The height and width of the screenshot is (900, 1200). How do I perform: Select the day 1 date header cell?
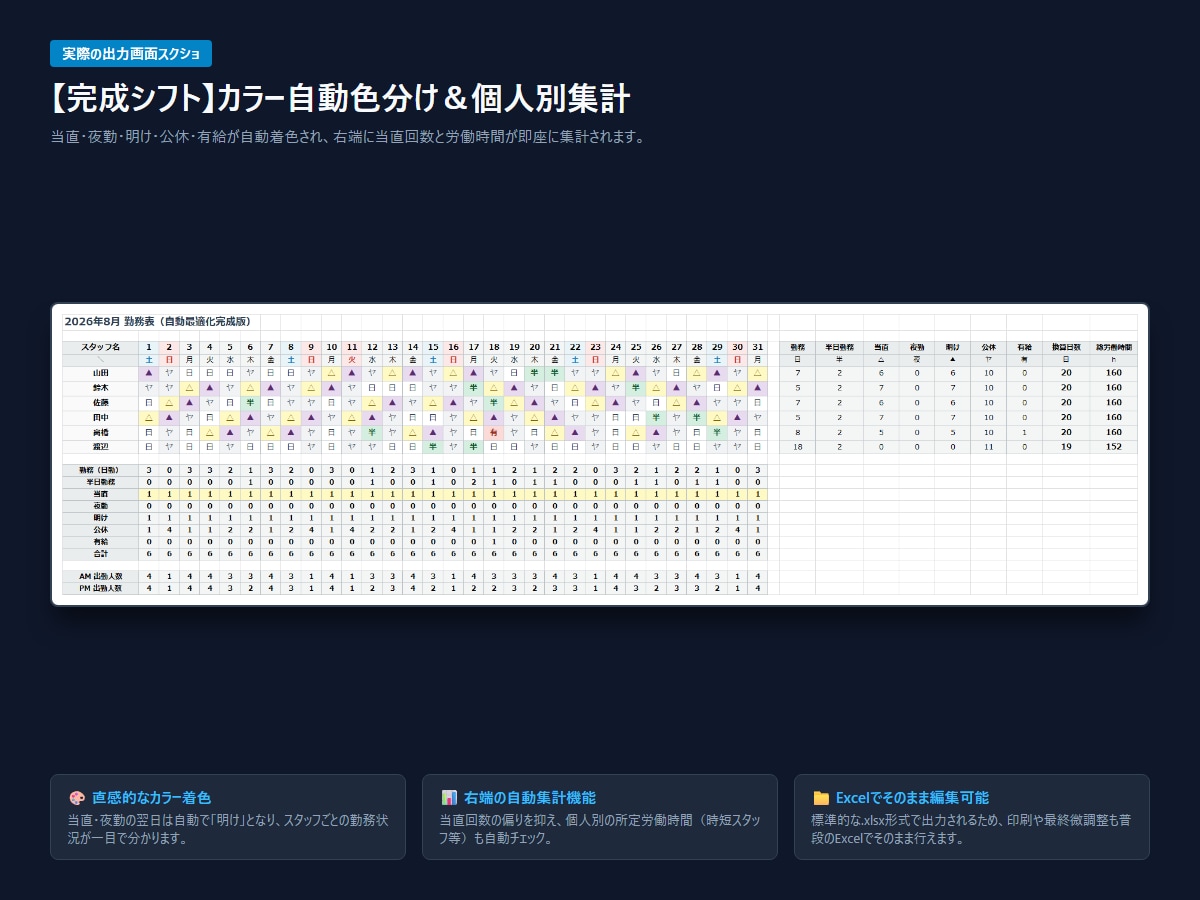(x=149, y=346)
